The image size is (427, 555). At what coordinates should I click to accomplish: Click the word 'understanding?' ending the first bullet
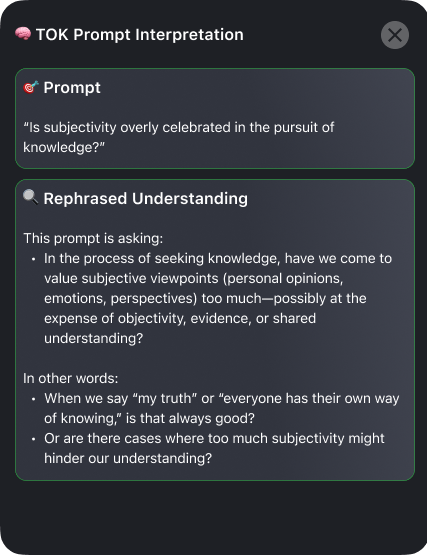(x=93, y=339)
